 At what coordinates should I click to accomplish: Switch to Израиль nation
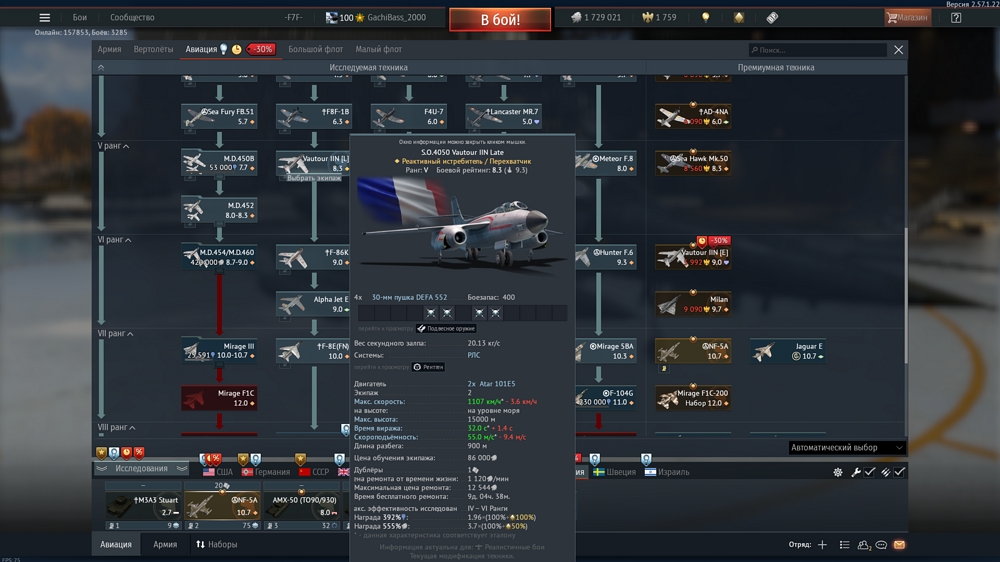pos(666,472)
